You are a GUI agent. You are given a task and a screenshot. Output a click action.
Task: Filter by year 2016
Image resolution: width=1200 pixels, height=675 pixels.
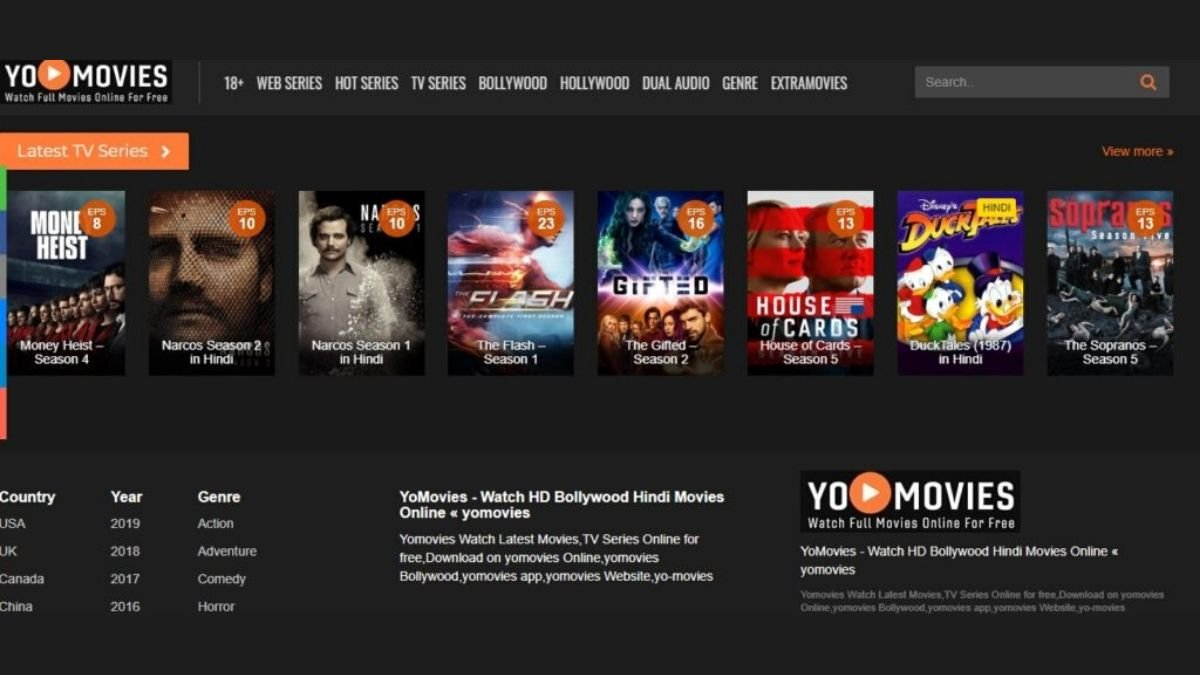125,606
